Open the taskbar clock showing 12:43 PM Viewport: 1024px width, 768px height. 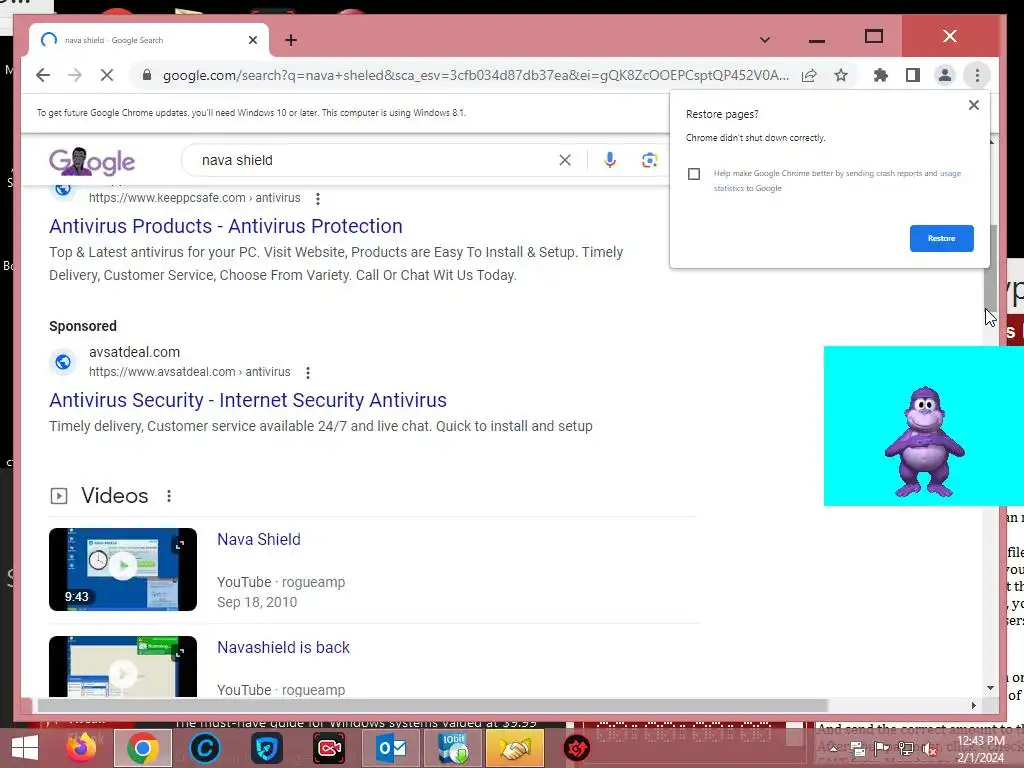coord(981,749)
